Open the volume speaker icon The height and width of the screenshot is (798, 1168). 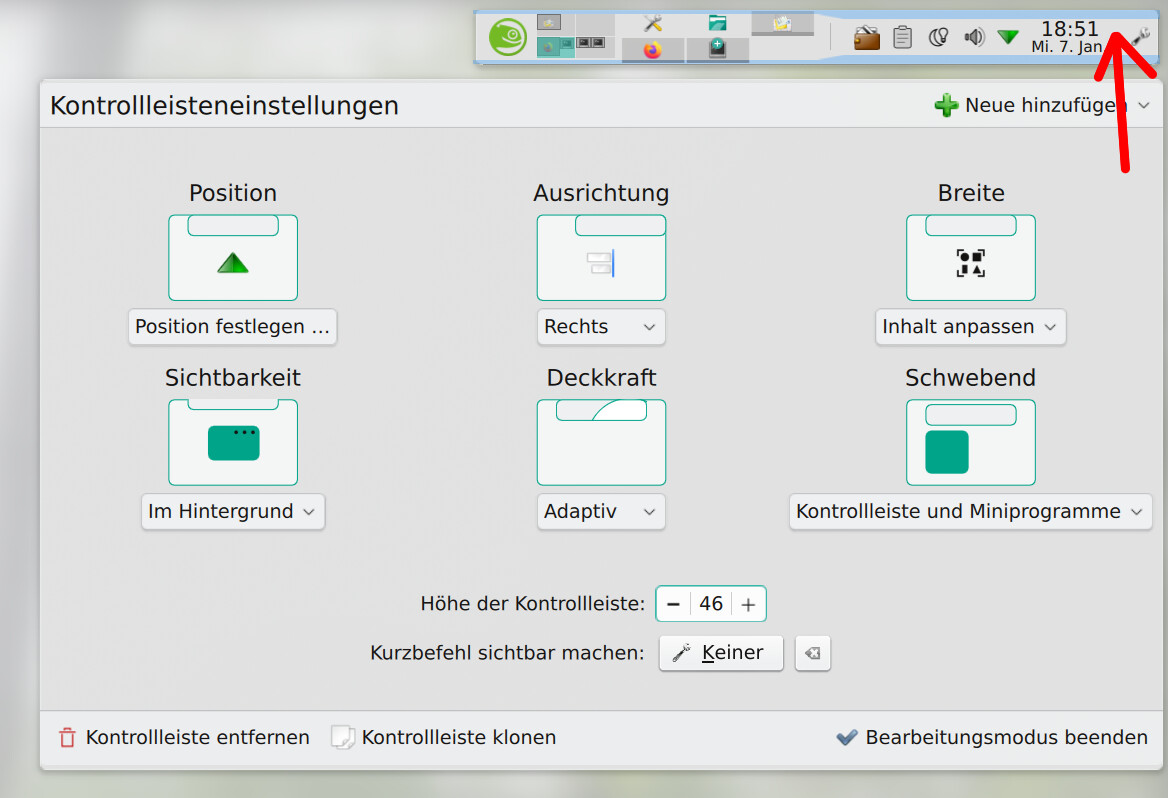pyautogui.click(x=973, y=38)
